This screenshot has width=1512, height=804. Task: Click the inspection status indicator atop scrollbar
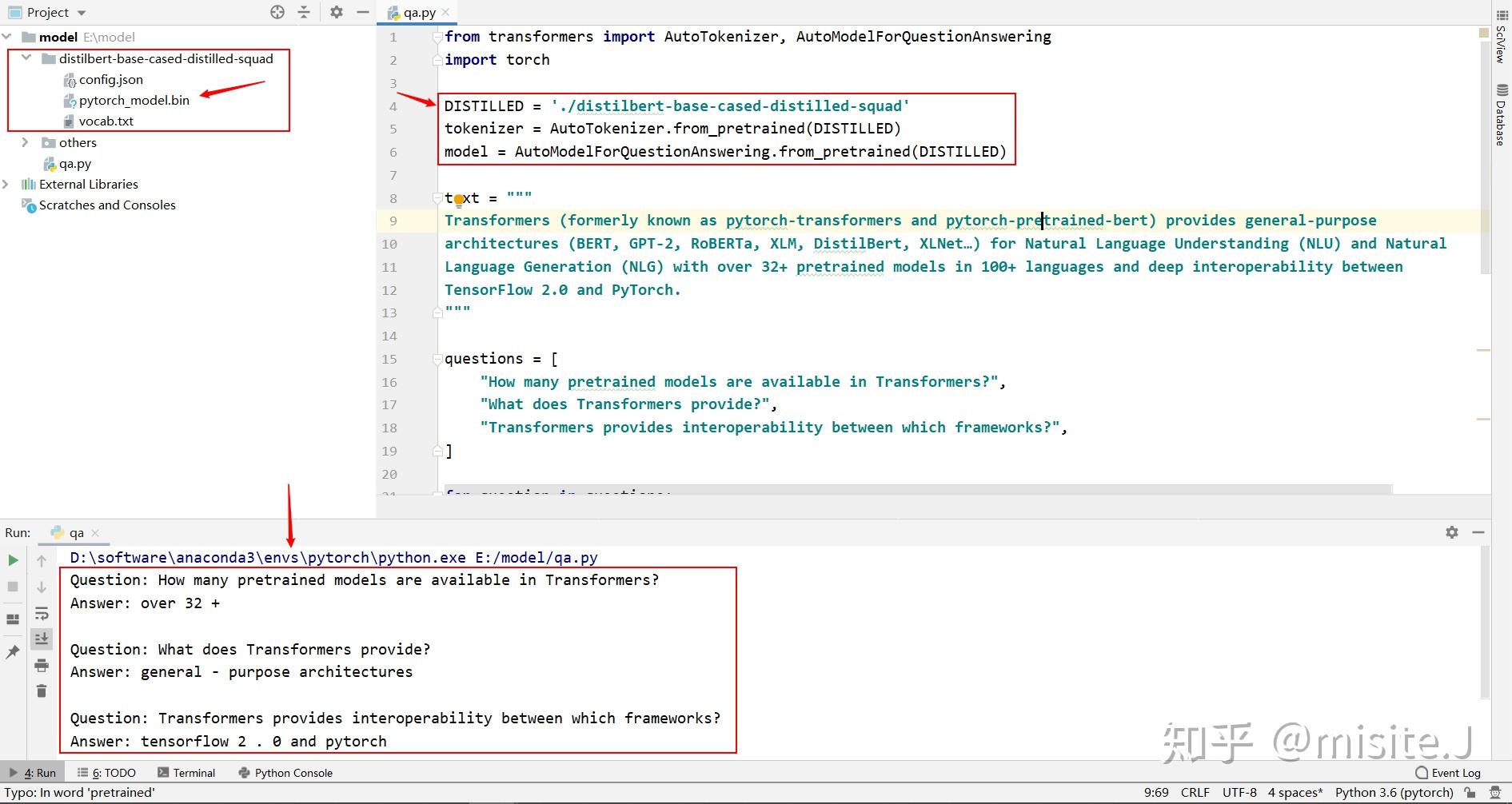(x=1484, y=34)
